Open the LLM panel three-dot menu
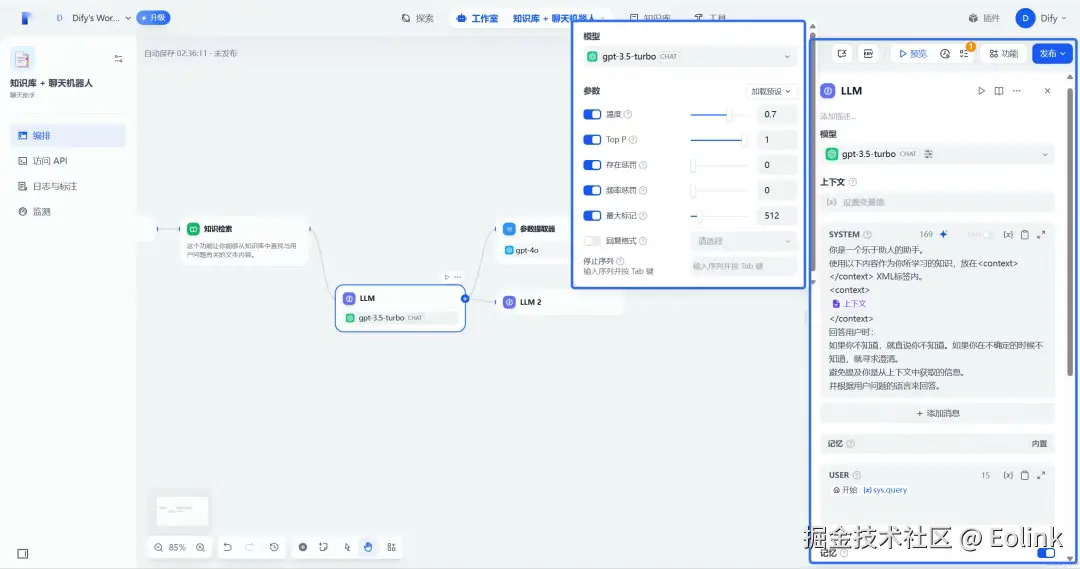The width and height of the screenshot is (1080, 569). [x=1017, y=91]
